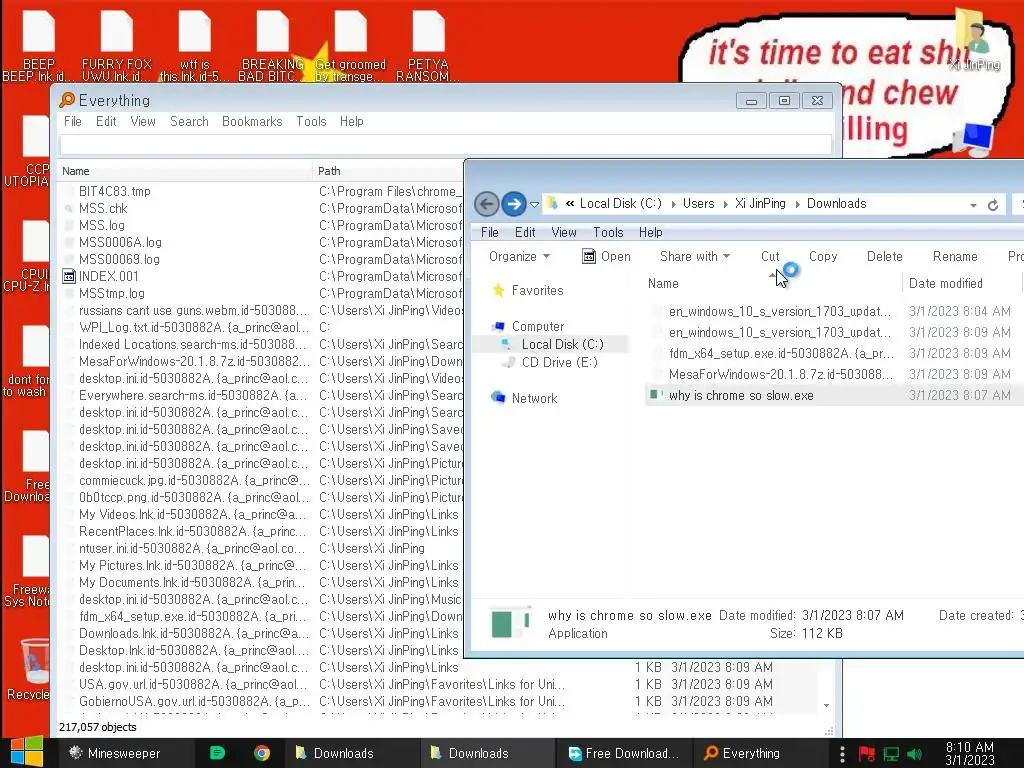The width and height of the screenshot is (1024, 768).
Task: Select BIT4C83.tmp in Everything results
Action: click(x=114, y=191)
